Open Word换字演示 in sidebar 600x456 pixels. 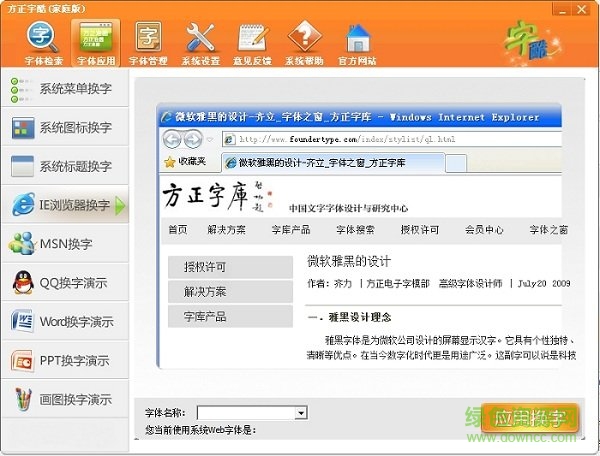coord(65,322)
